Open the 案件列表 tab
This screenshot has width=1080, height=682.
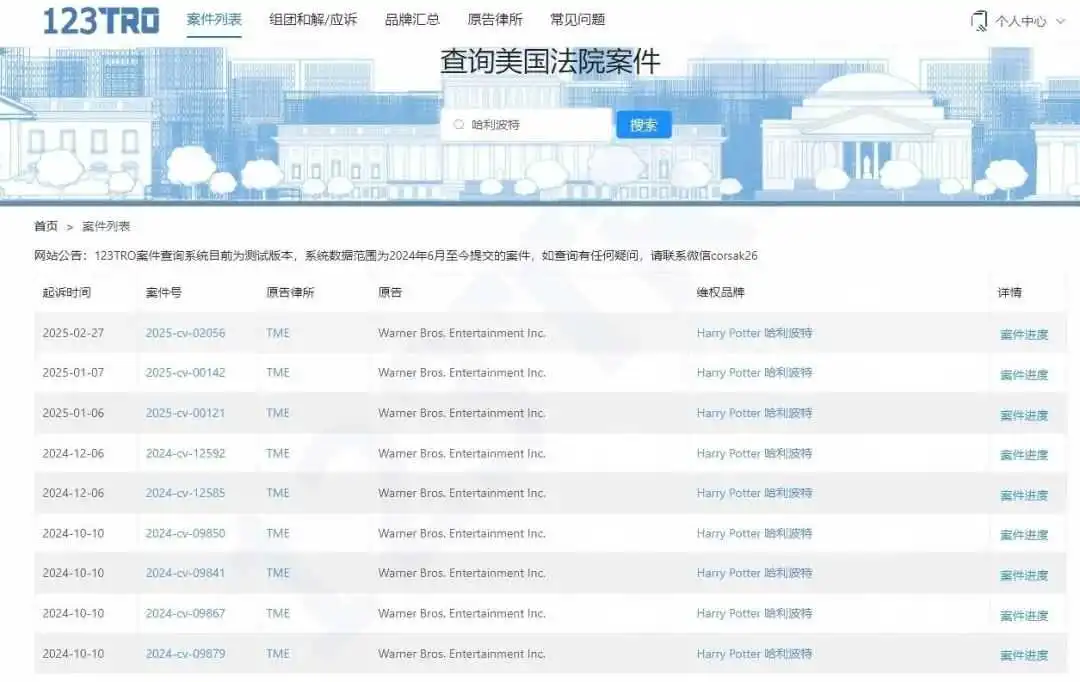(214, 19)
